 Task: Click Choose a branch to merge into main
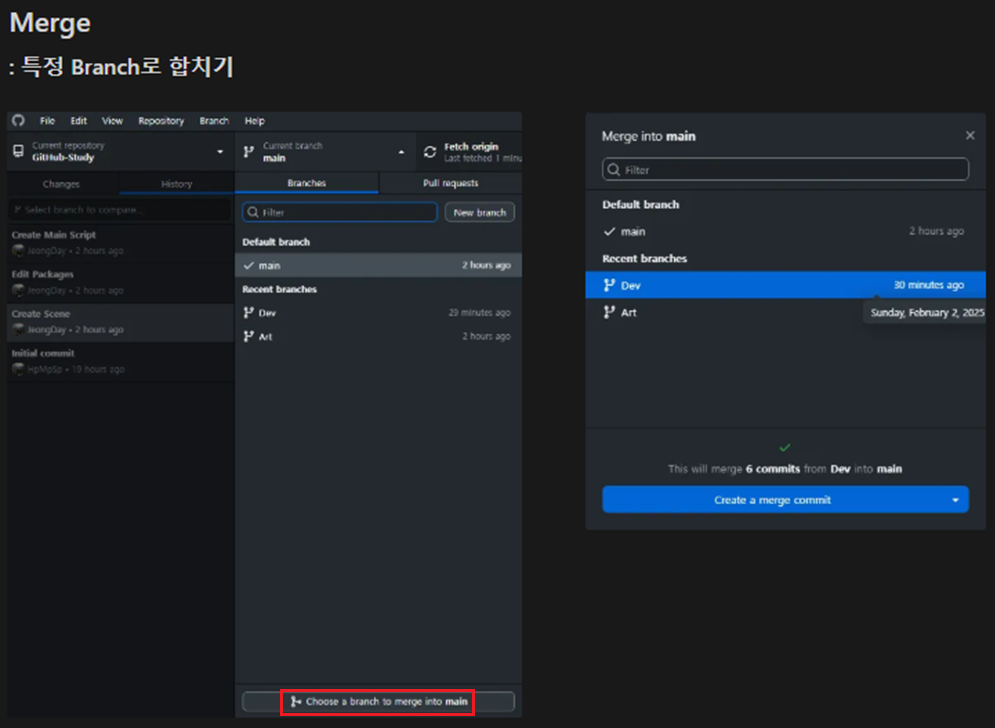(378, 701)
